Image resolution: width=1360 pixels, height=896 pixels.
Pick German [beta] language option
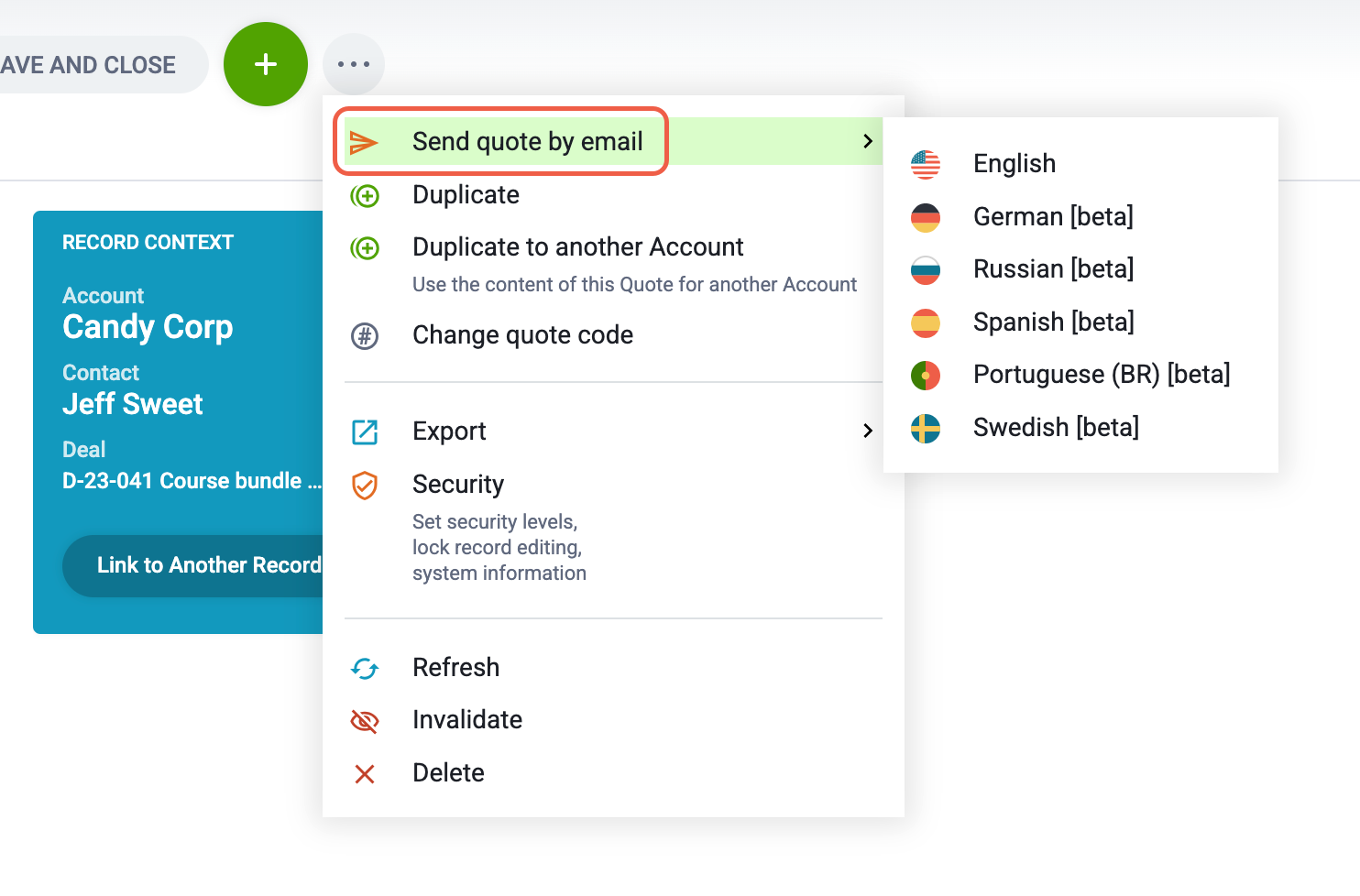[x=1052, y=217]
